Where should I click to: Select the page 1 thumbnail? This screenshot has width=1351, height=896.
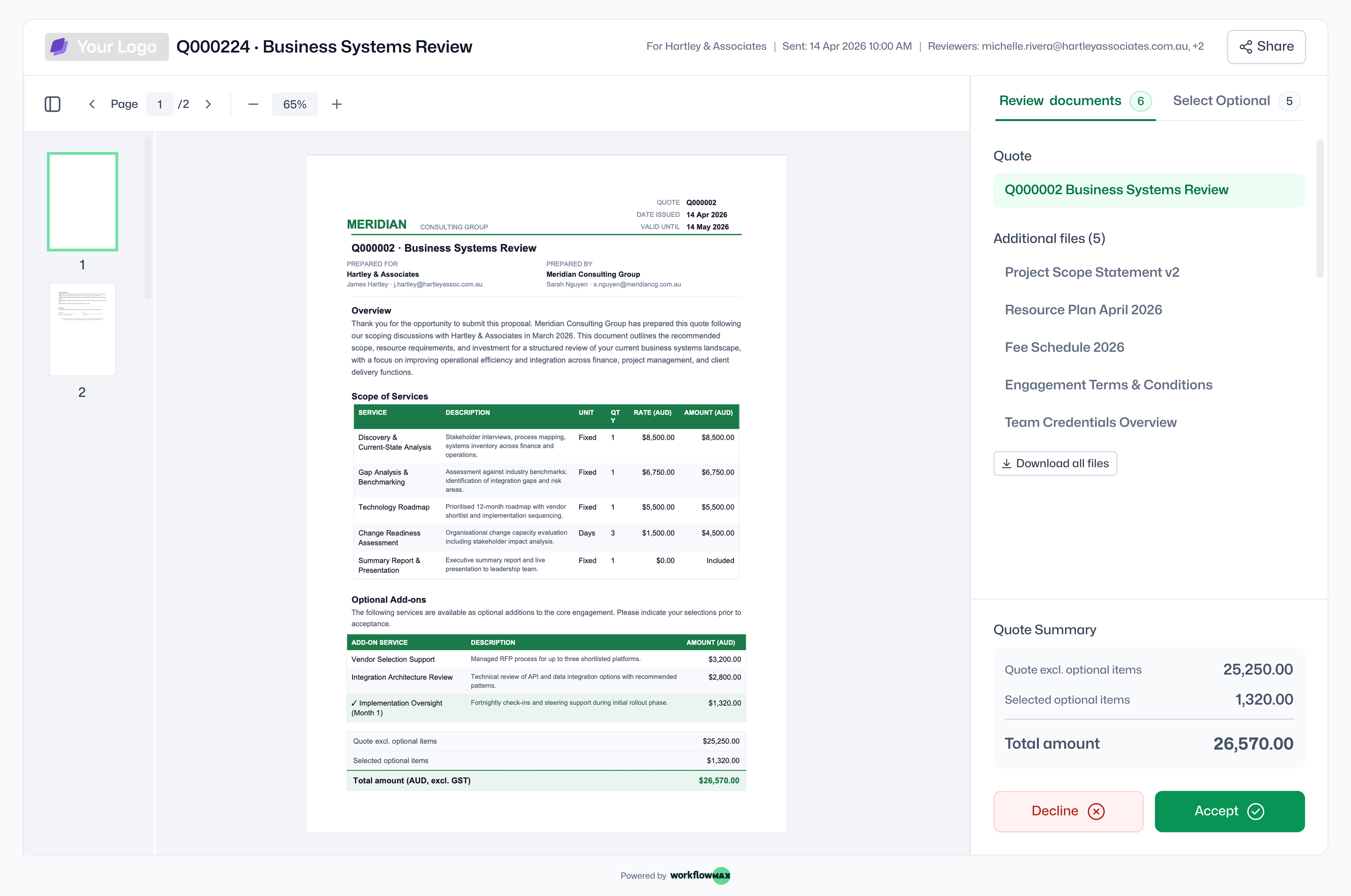point(82,201)
